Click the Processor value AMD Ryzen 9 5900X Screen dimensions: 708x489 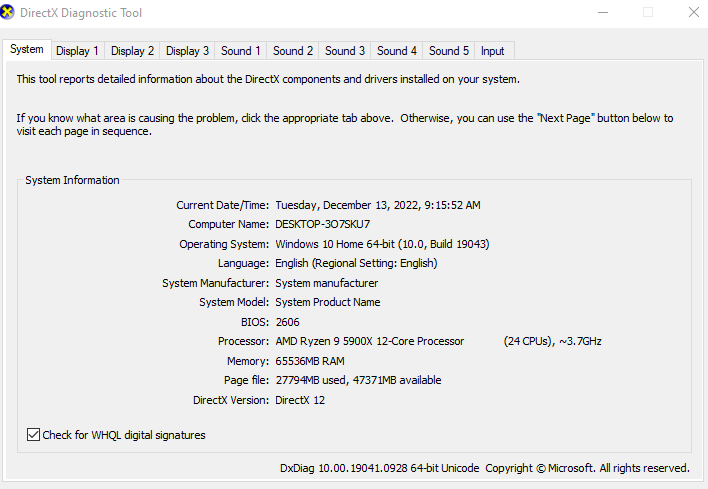coord(369,341)
